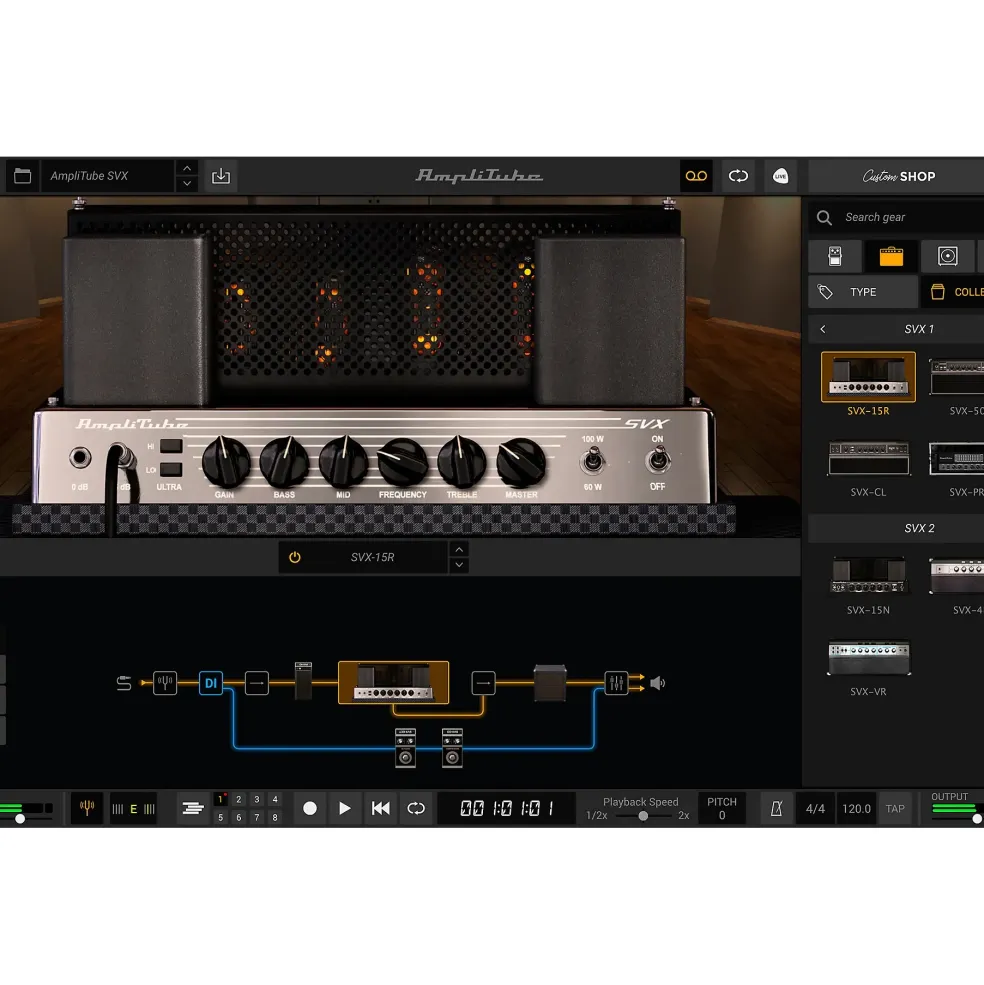
Task: Switch to the TYPE filter tab
Action: [863, 292]
